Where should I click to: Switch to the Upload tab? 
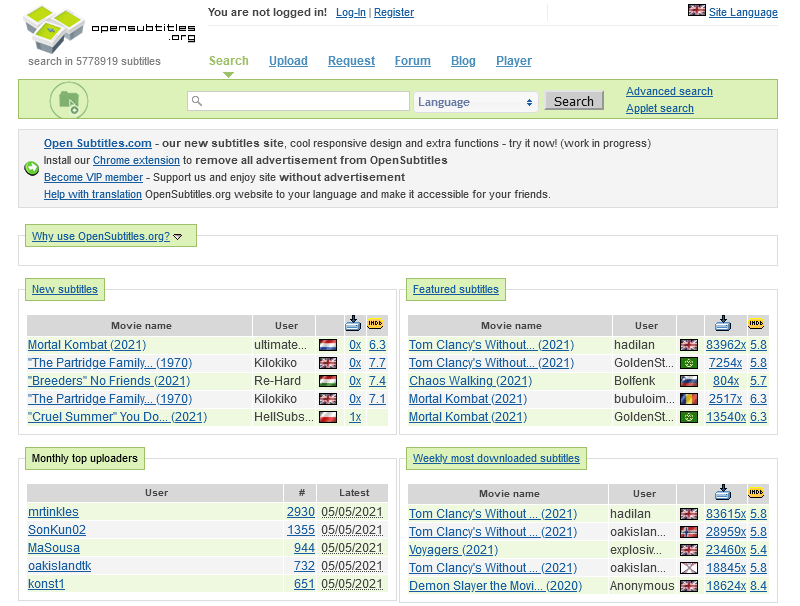coord(288,61)
